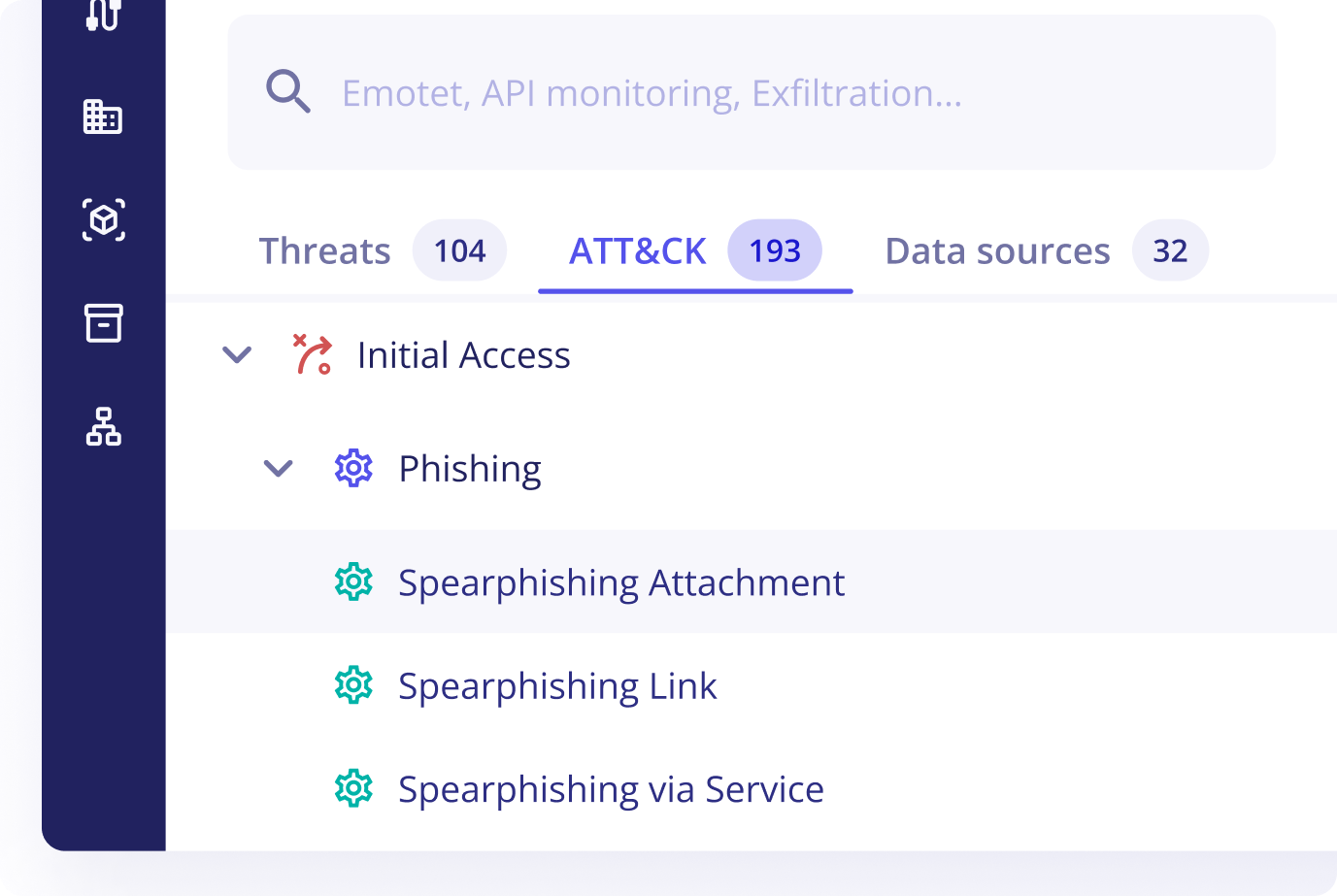Open the archive box sidebar icon
Viewport: 1337px width, 896px height.
coord(103,323)
